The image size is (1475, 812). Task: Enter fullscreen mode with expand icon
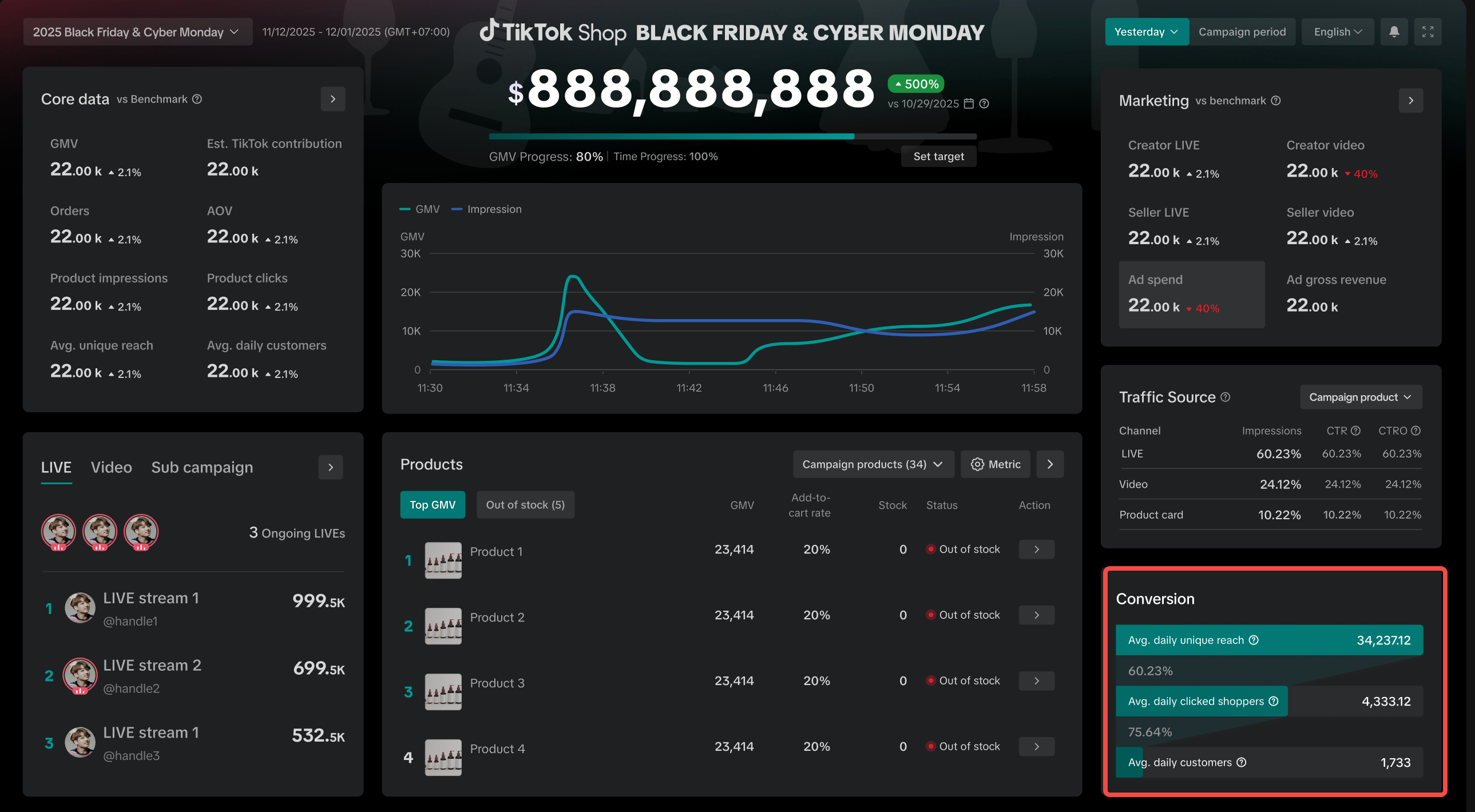tap(1428, 32)
